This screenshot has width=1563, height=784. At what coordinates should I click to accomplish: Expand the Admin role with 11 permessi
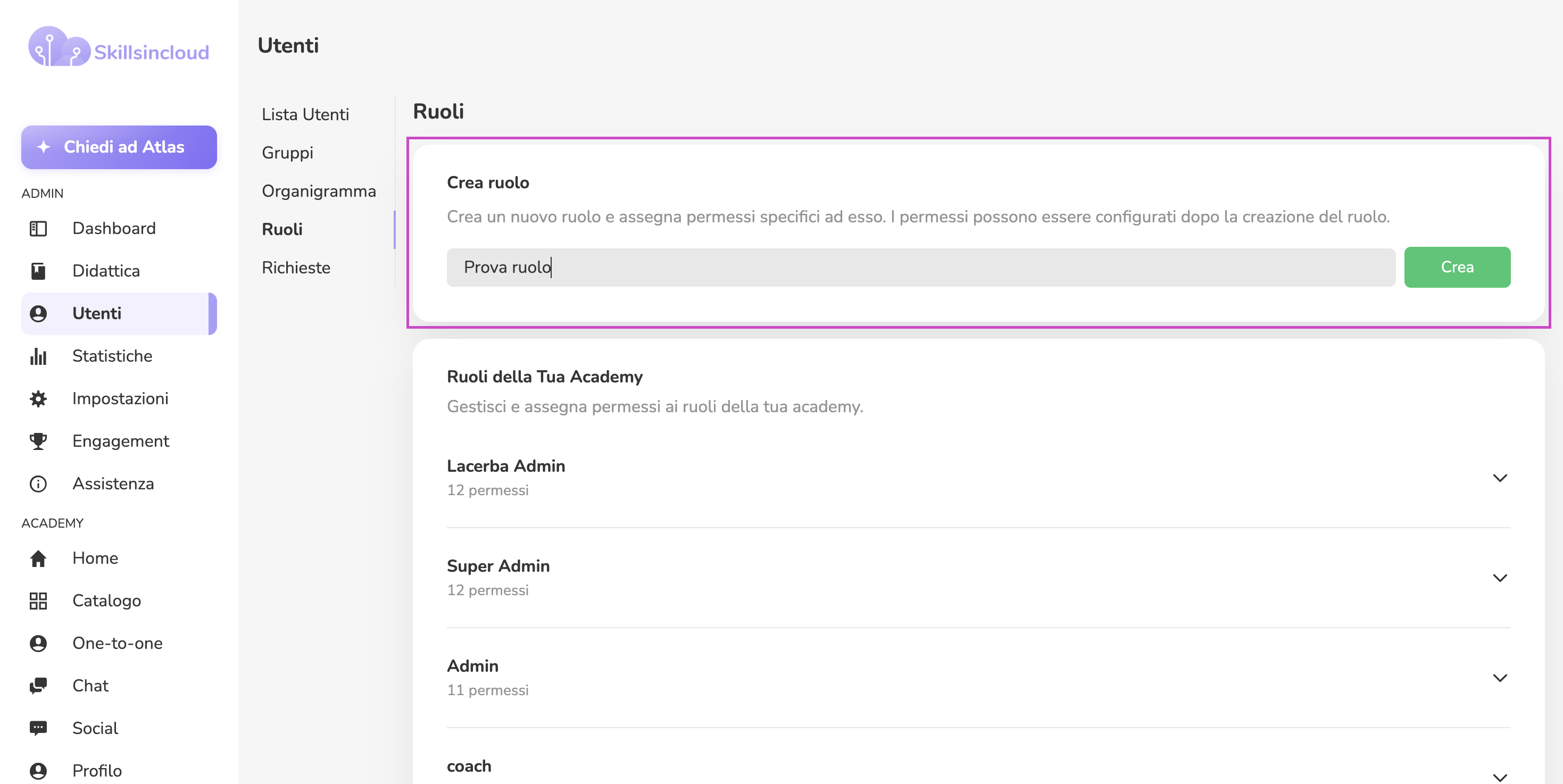tap(1500, 678)
